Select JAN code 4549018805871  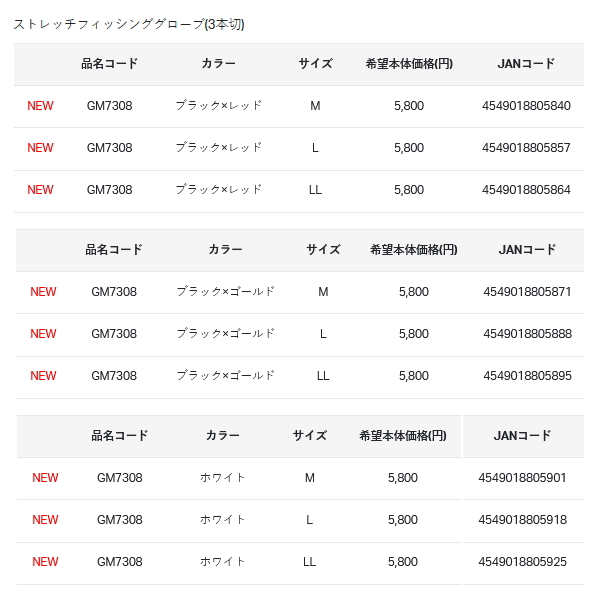[x=527, y=292]
